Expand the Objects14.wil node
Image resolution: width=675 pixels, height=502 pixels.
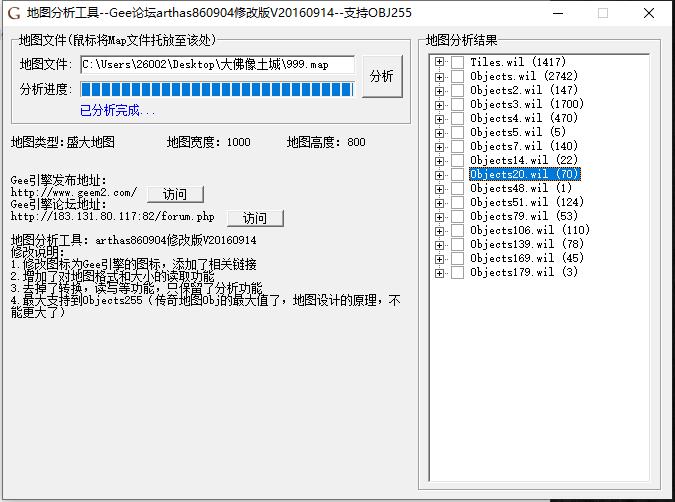(x=439, y=161)
